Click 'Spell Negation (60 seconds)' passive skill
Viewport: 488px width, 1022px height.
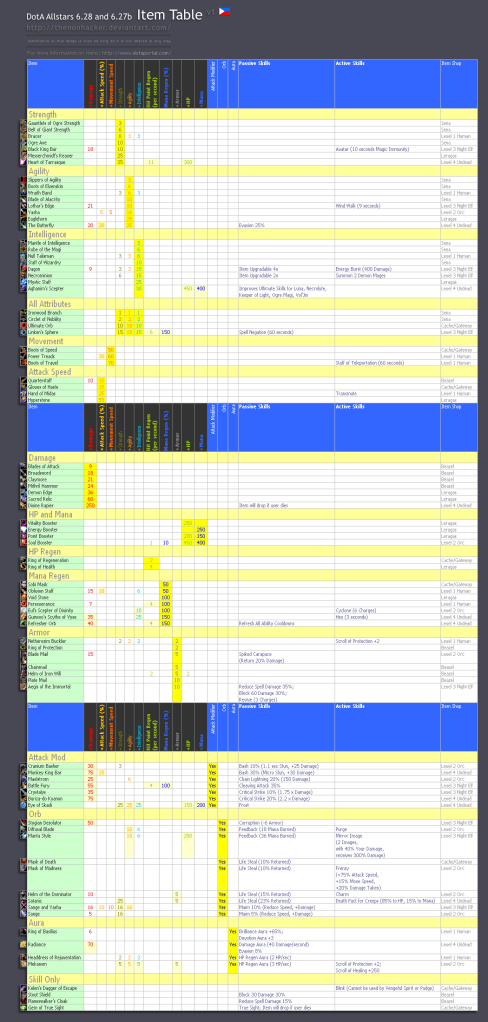267,332
